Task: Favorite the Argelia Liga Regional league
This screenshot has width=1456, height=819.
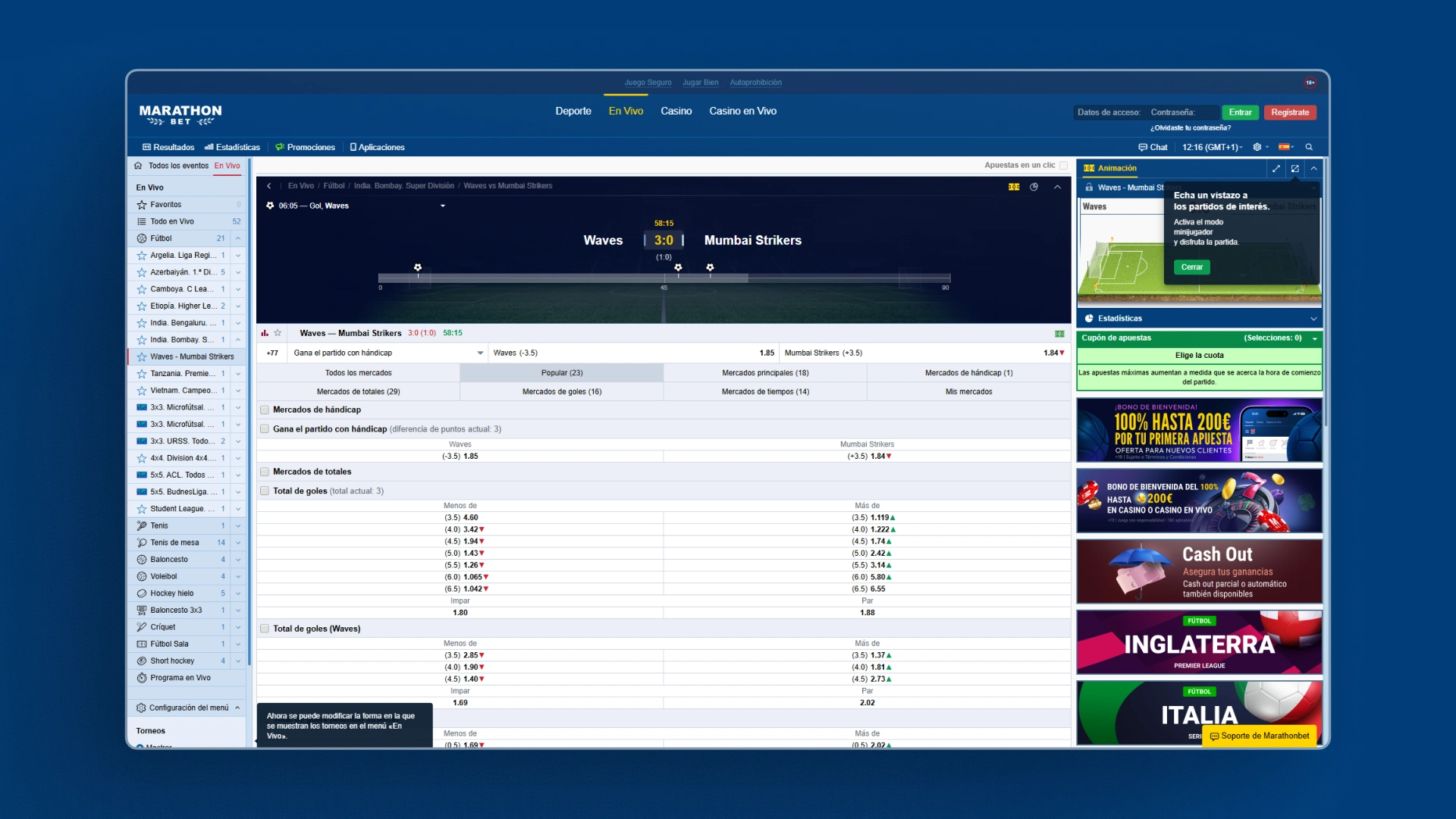Action: pyautogui.click(x=142, y=256)
